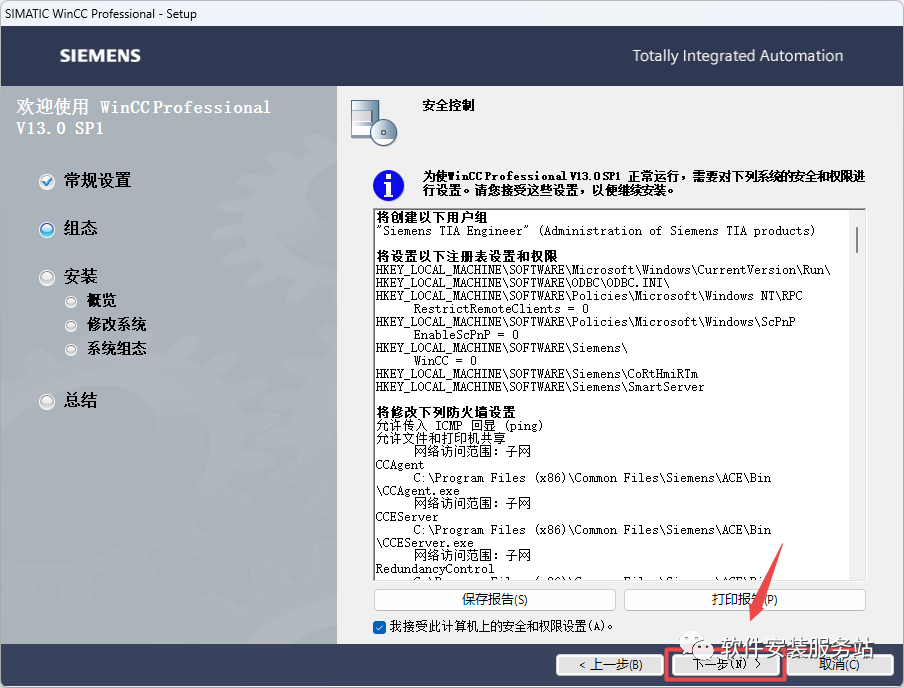Viewport: 904px width, 688px height.
Task: Select the 安装 step indicator
Action: pyautogui.click(x=47, y=277)
